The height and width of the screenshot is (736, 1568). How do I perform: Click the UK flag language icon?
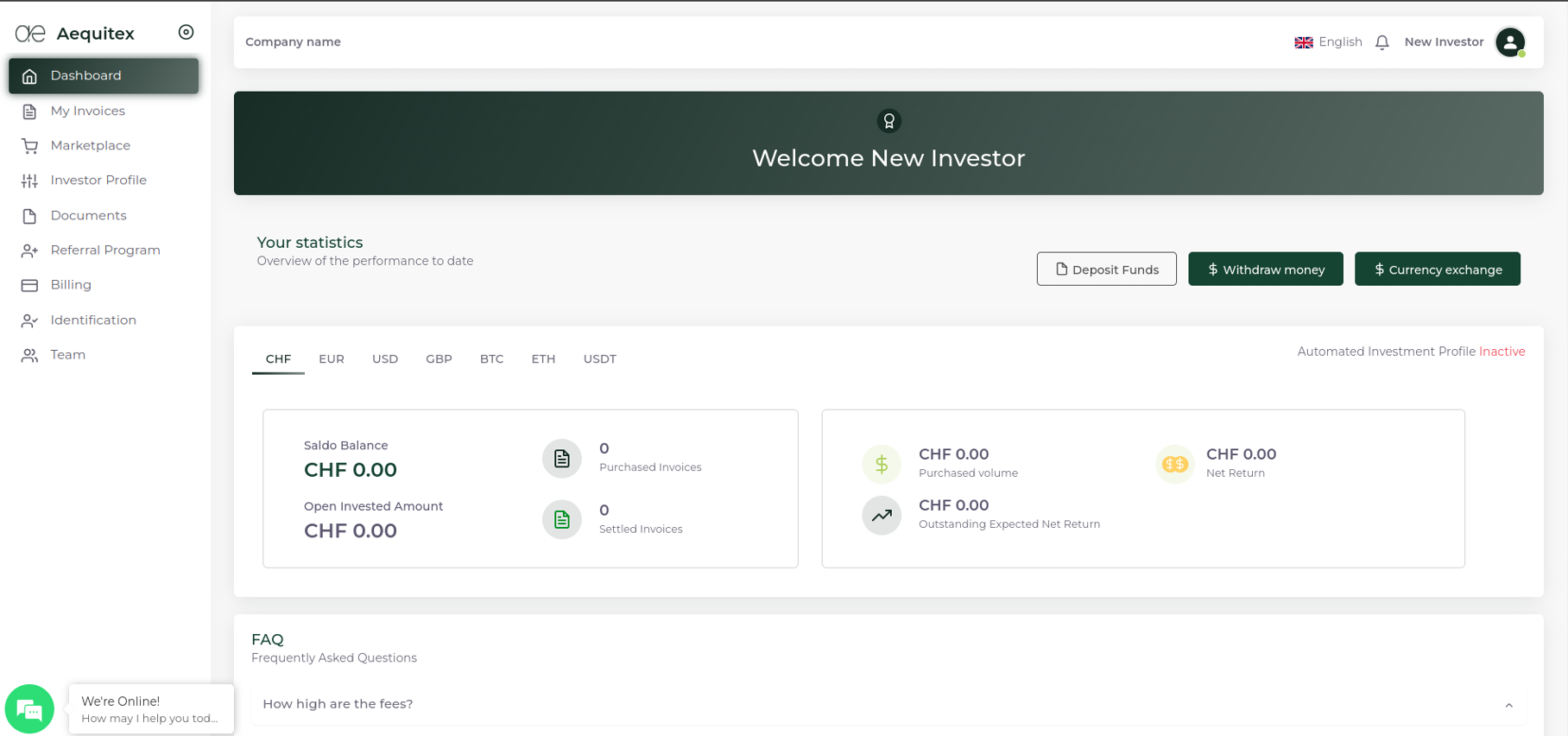1304,42
